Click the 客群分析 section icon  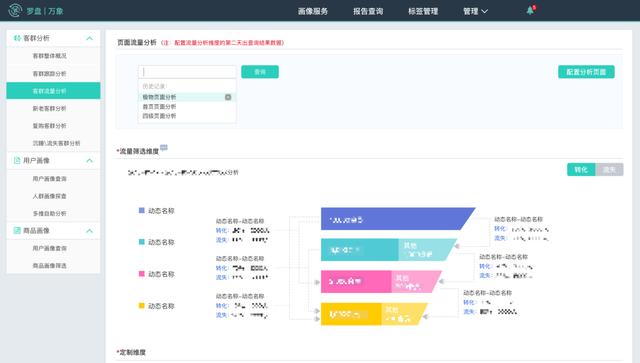coord(17,38)
